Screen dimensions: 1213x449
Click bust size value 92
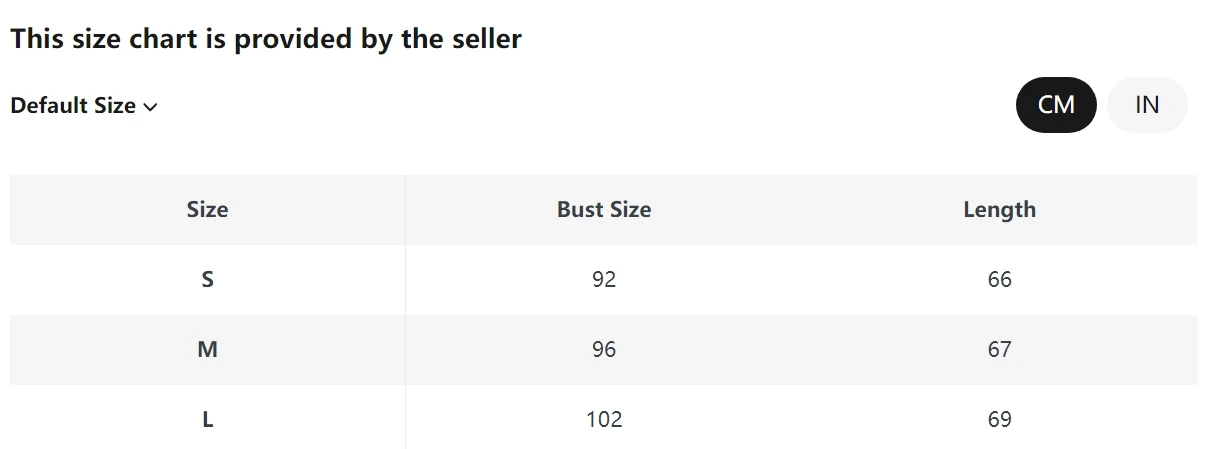click(604, 280)
